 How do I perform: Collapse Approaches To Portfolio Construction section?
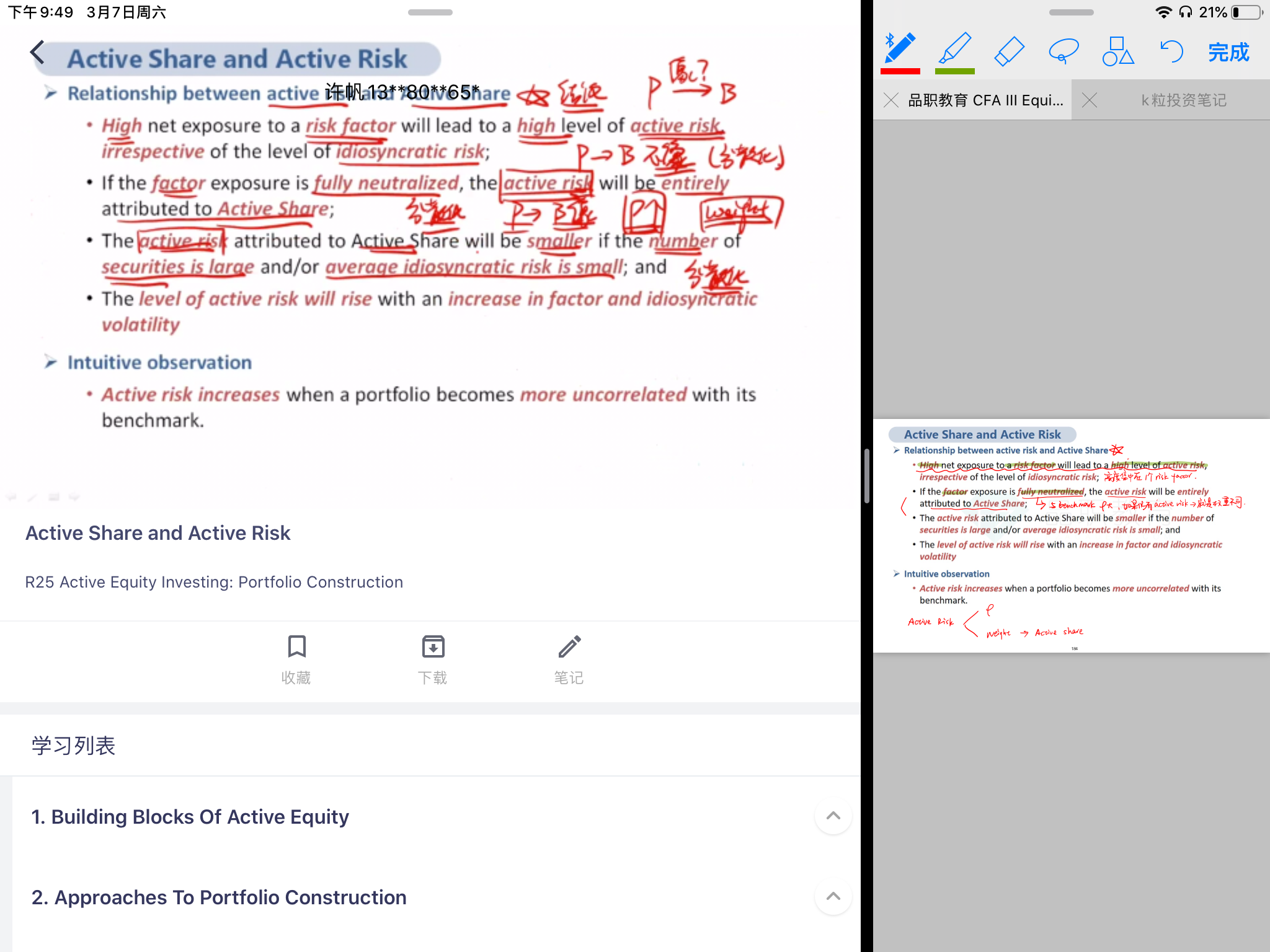[x=833, y=896]
